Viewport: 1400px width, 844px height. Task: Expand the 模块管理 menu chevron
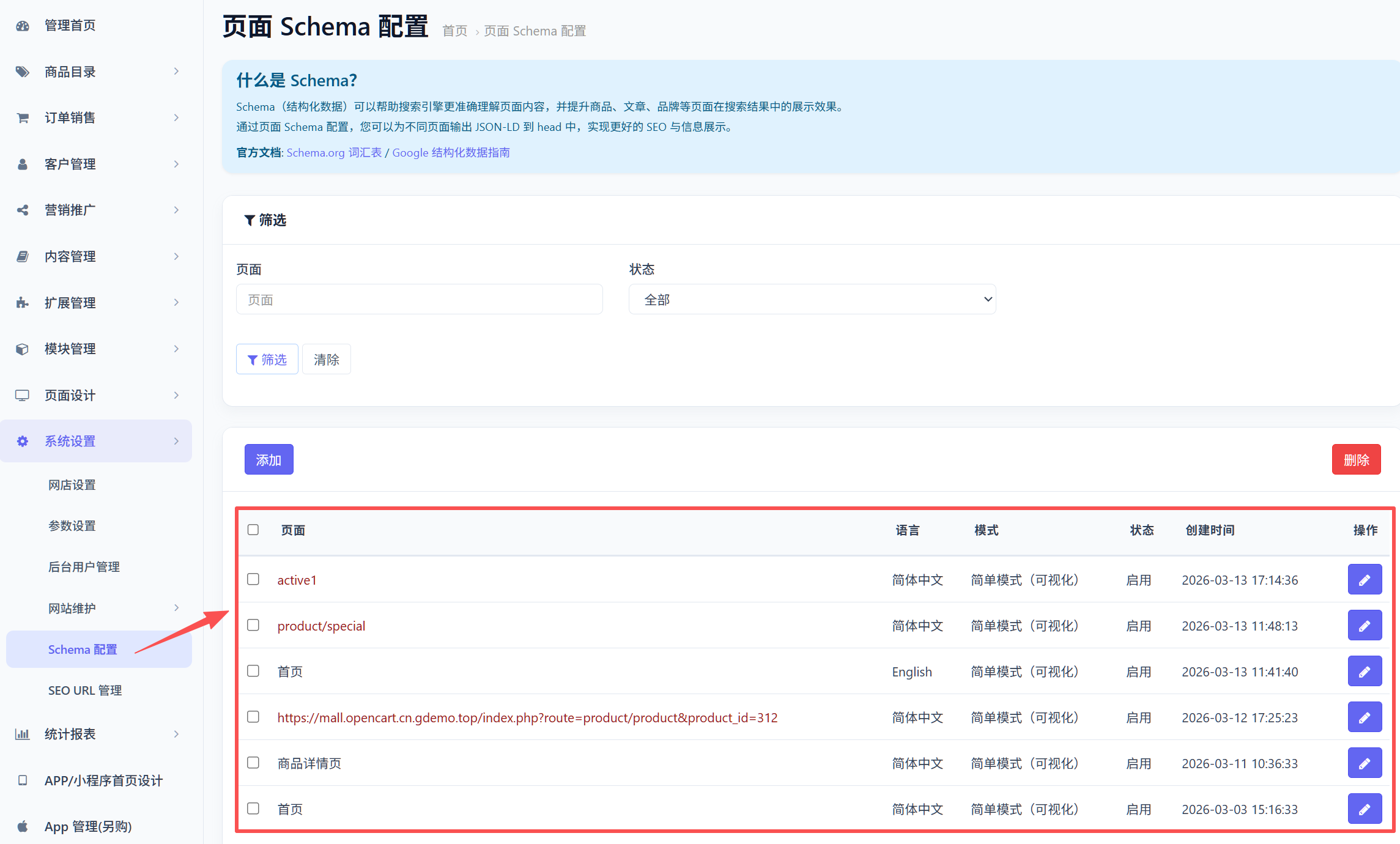(x=176, y=349)
